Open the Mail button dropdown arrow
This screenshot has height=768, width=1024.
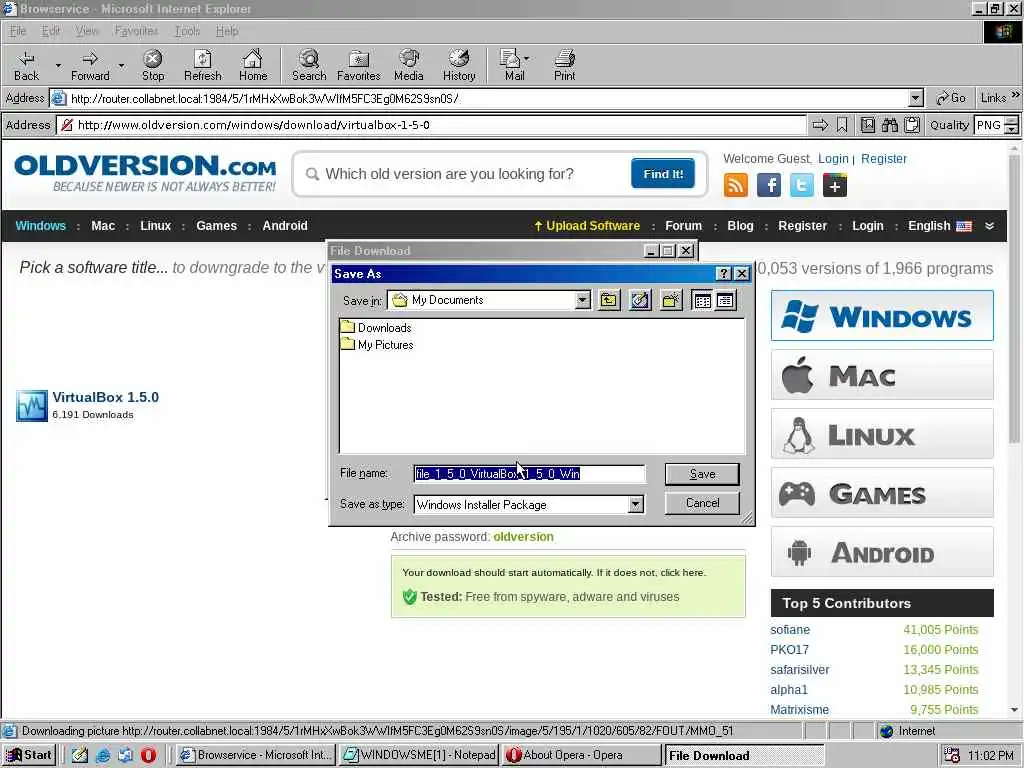pyautogui.click(x=526, y=59)
